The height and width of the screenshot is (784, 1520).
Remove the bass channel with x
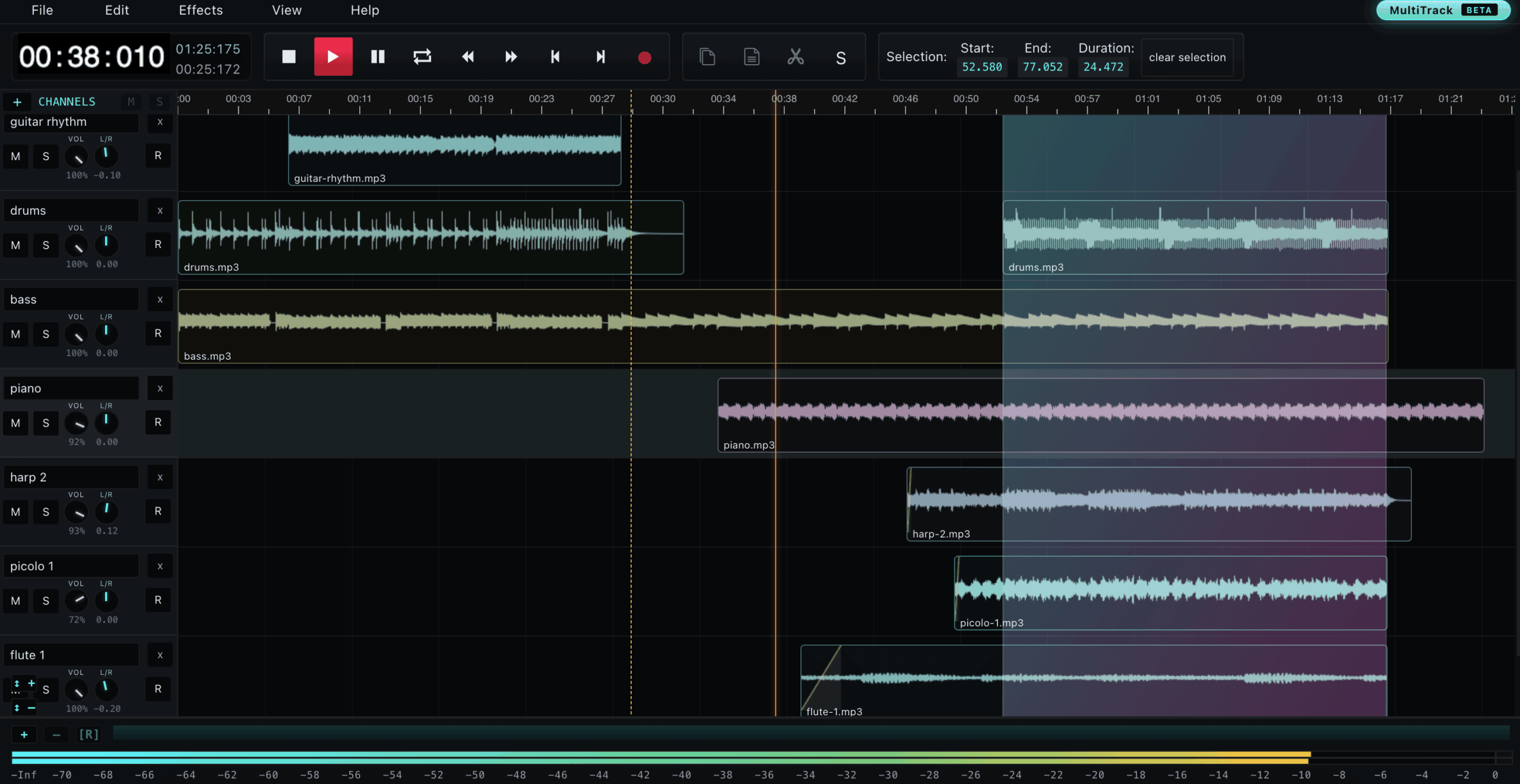[160, 300]
